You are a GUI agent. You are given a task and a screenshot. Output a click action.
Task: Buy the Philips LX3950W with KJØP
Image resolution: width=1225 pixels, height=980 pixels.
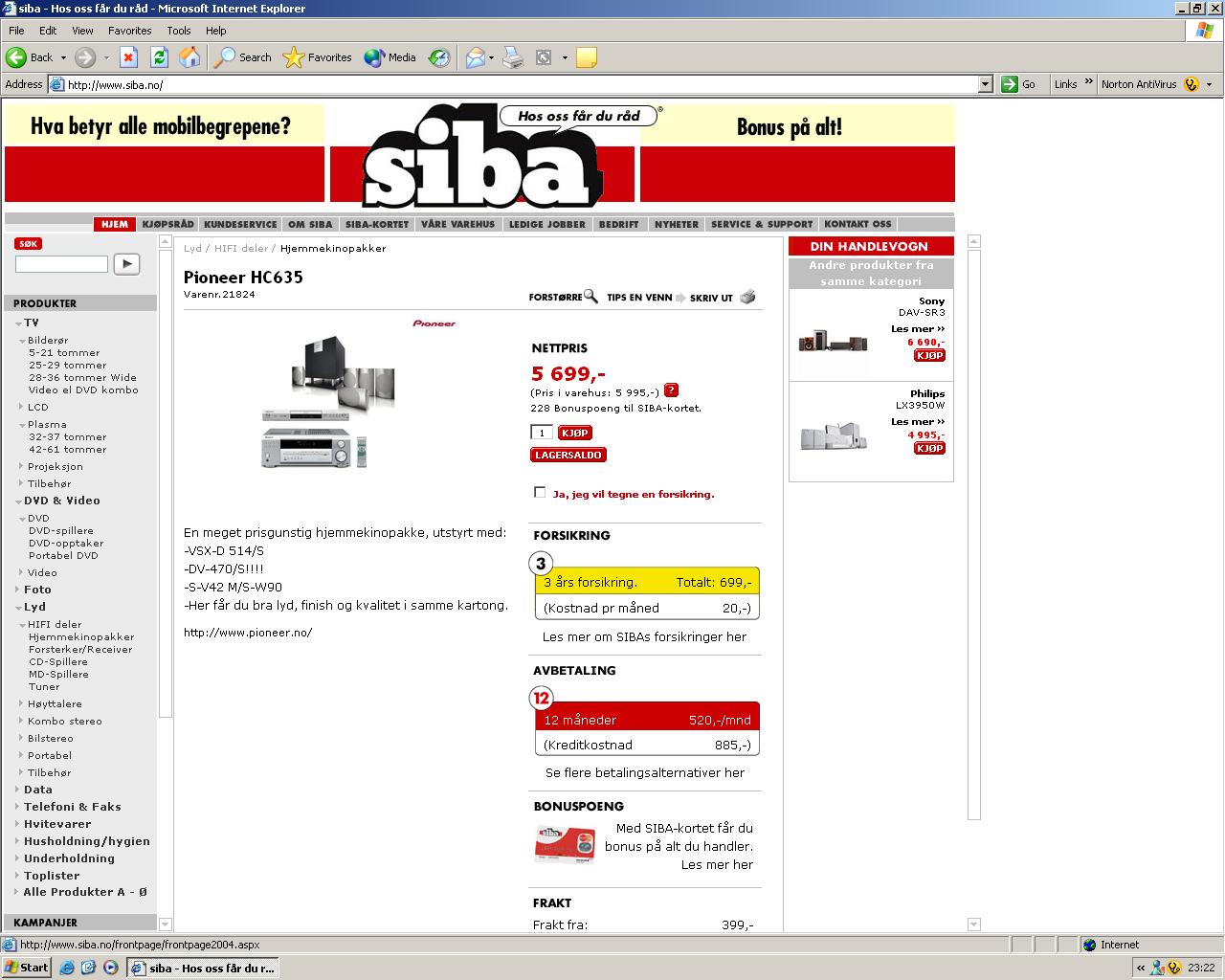[x=929, y=448]
